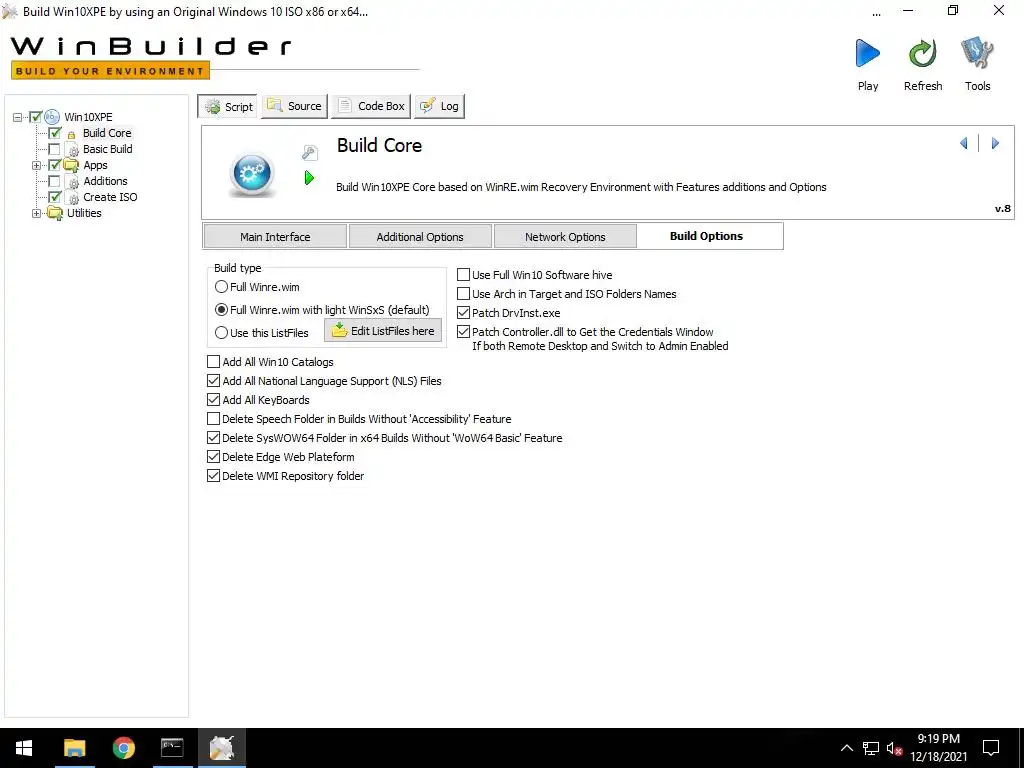Enable Add All Win10 Catalogs checkbox

(x=214, y=362)
